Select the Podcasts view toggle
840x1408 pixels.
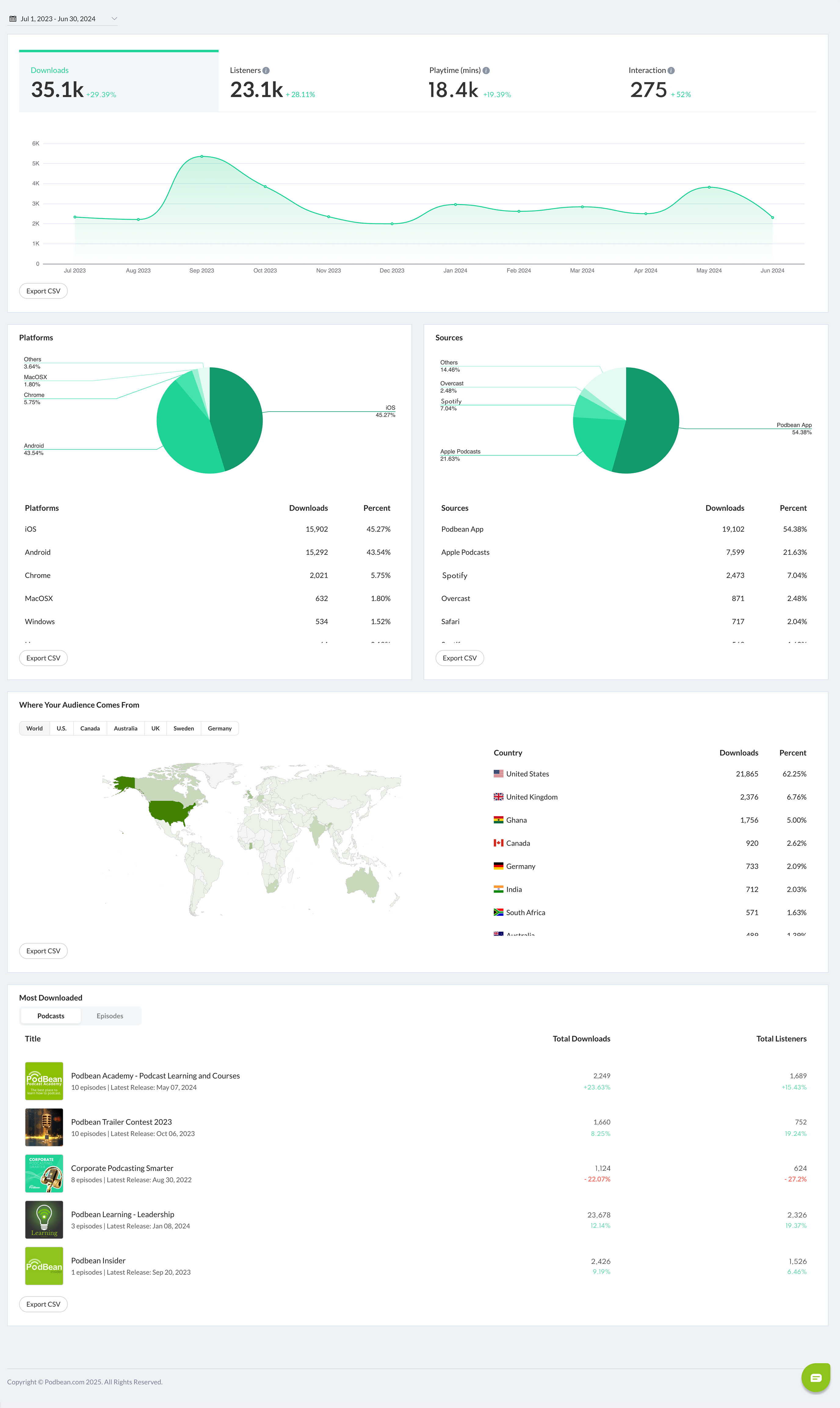50,1016
